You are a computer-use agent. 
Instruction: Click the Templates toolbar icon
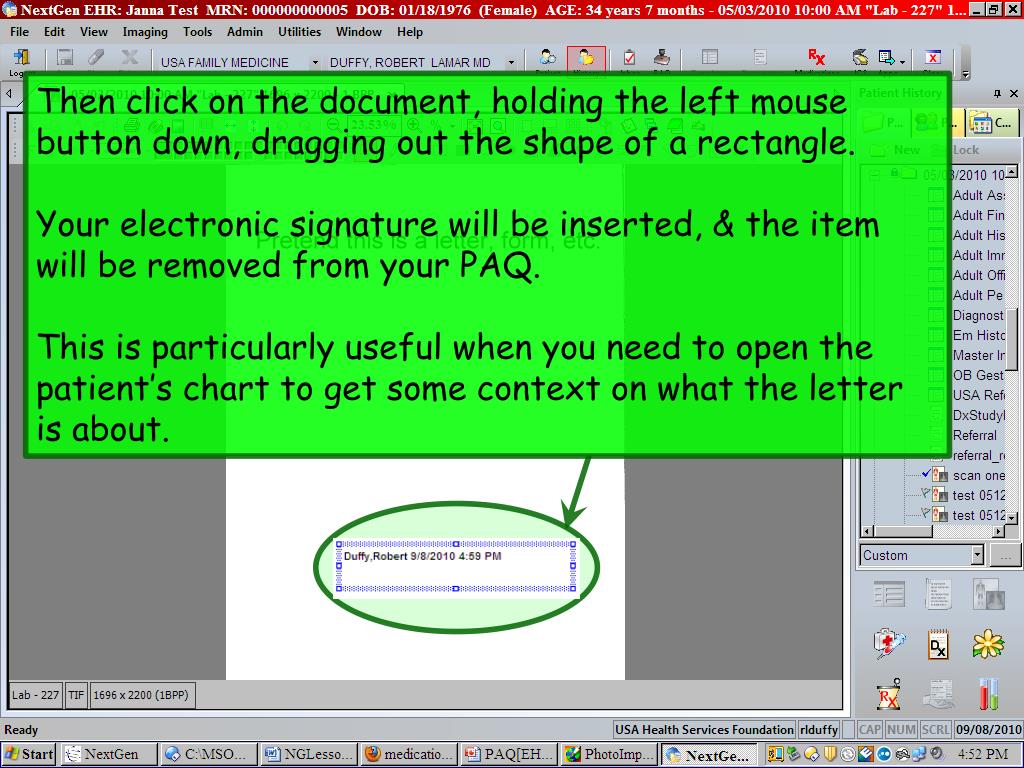coord(709,58)
